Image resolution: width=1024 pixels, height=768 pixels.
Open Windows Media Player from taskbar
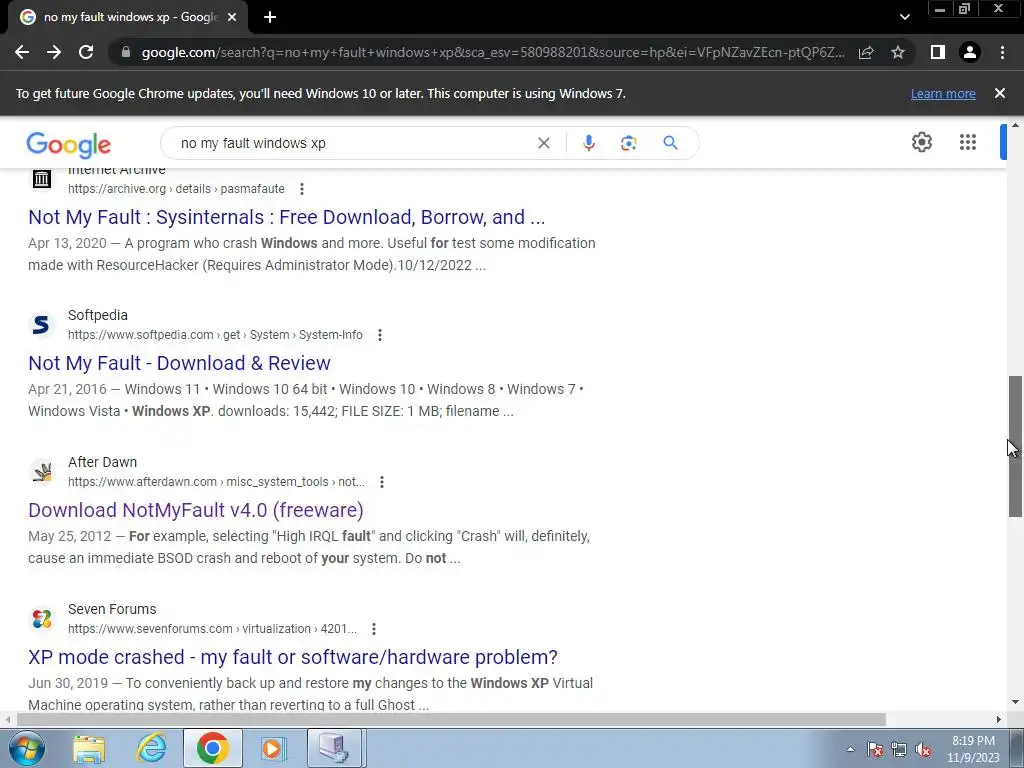point(273,748)
